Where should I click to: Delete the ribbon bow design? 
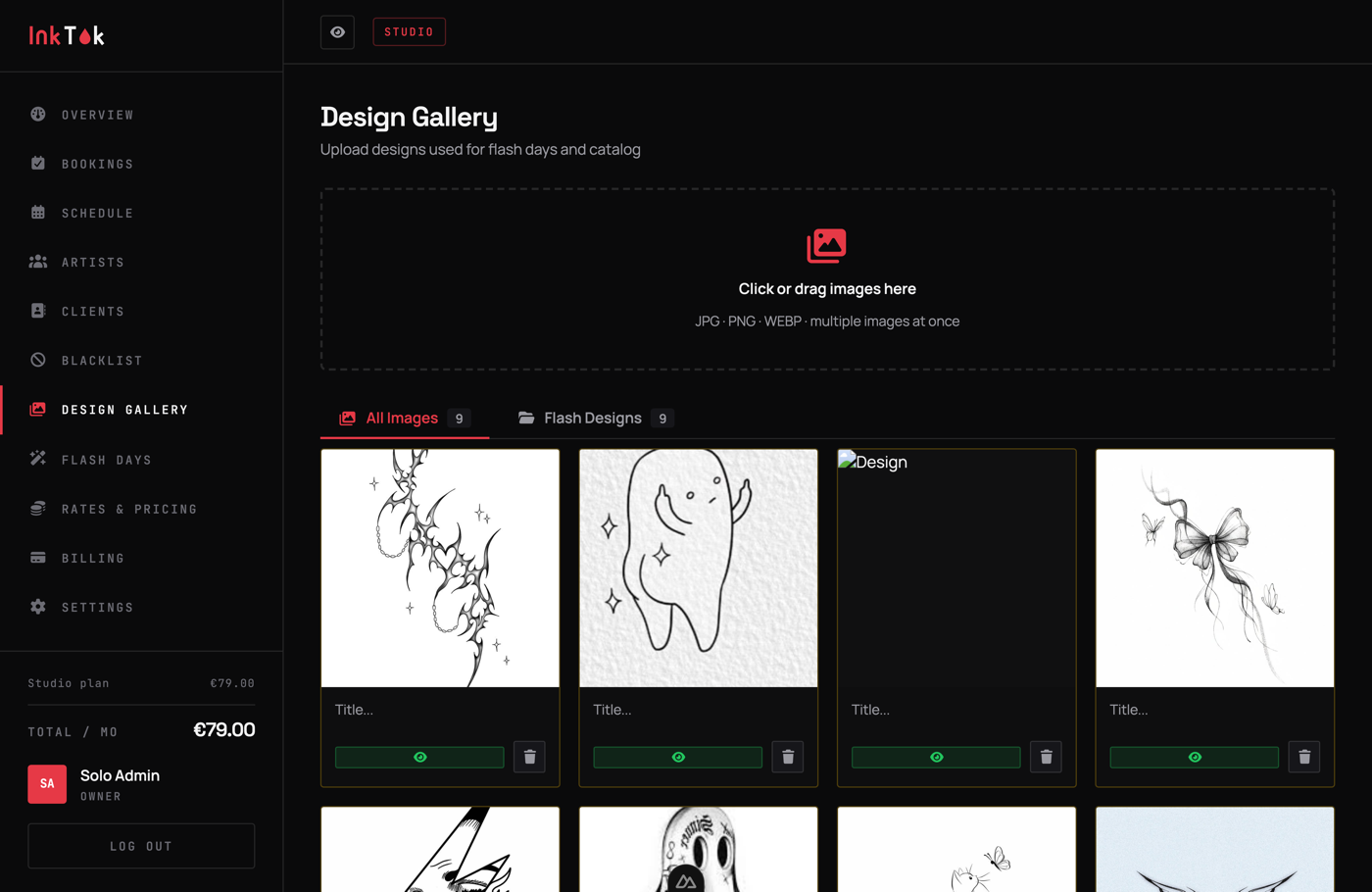(1304, 757)
